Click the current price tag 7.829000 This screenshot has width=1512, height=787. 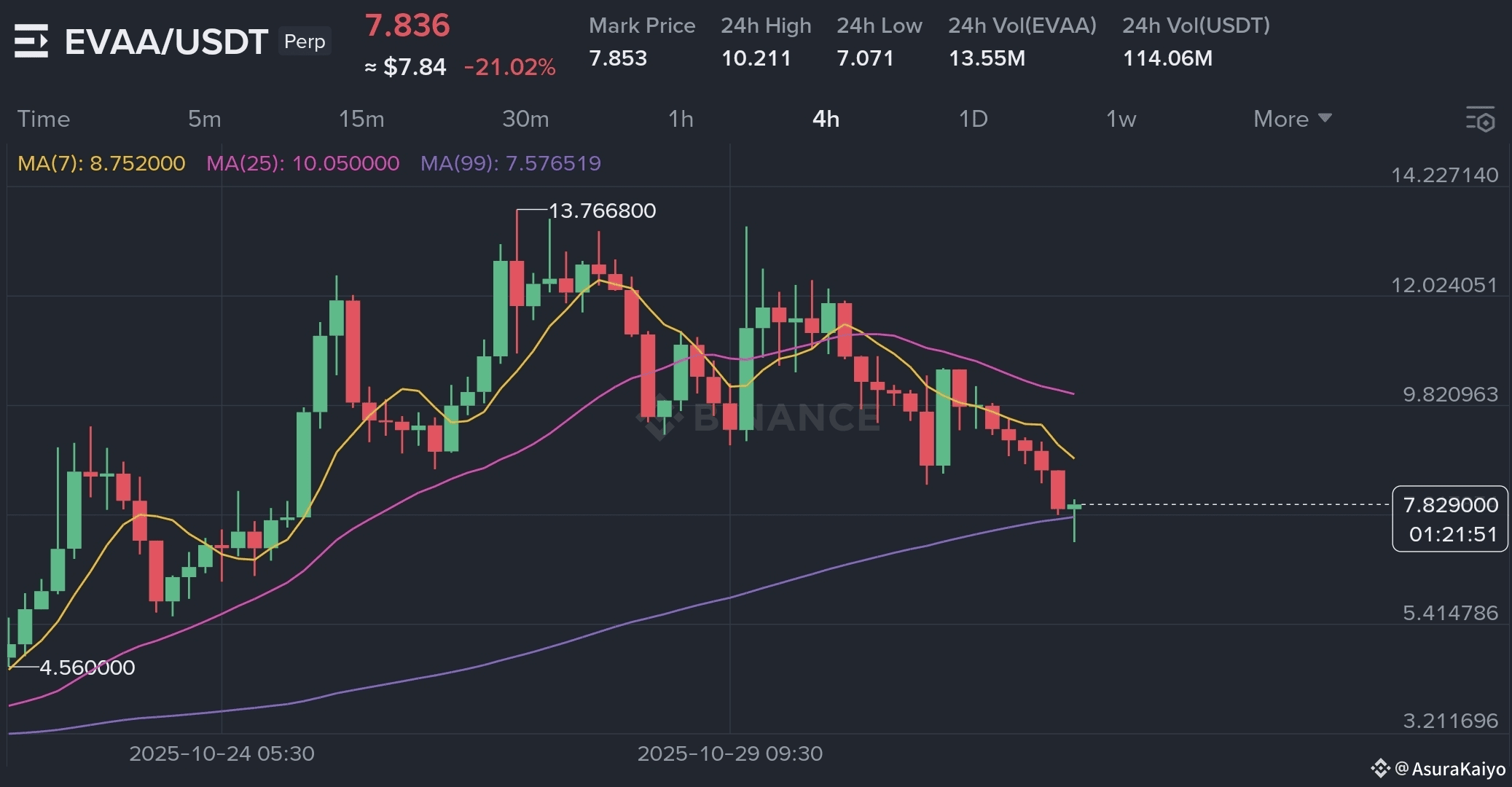click(1450, 505)
